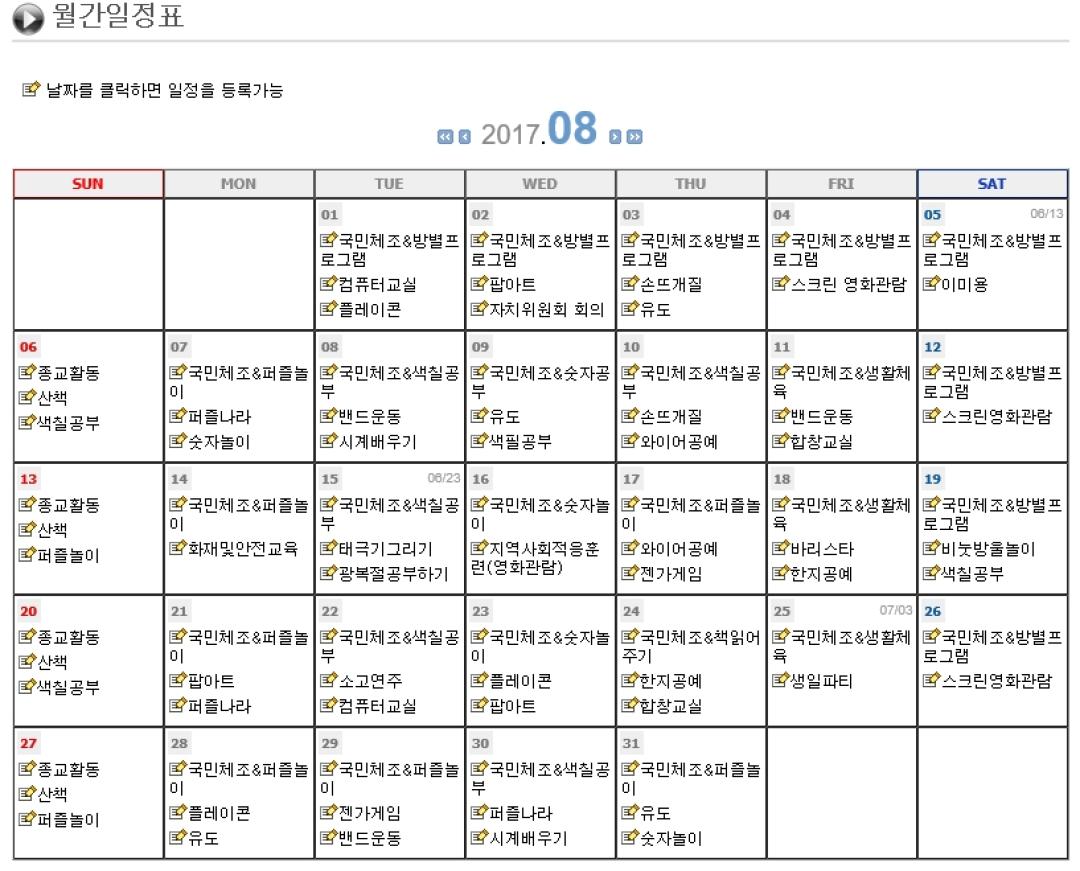The height and width of the screenshot is (871, 1080).
Task: Select date 10 to register schedule
Action: click(631, 346)
